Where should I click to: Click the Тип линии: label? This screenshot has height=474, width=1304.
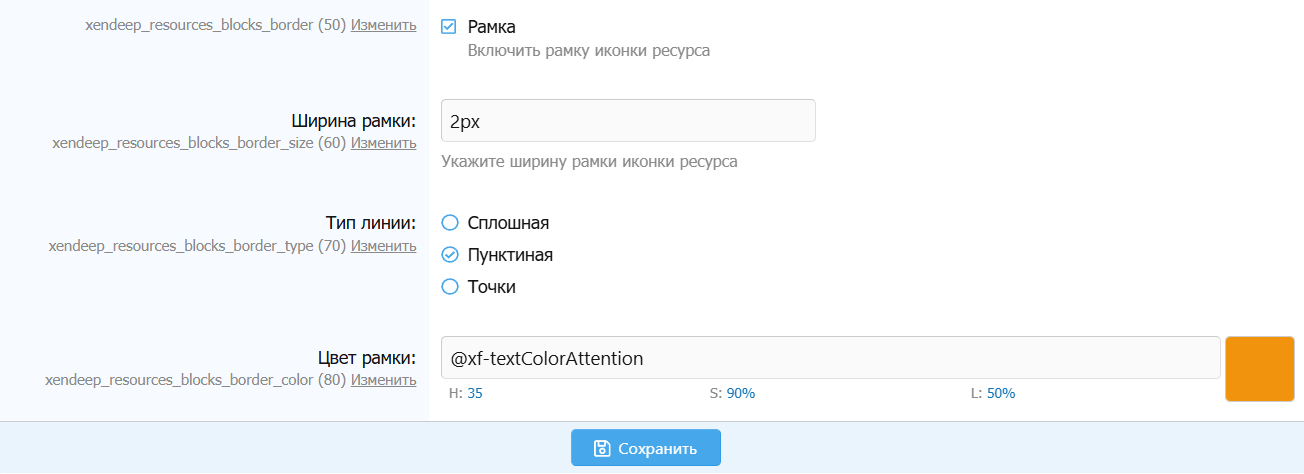click(371, 223)
